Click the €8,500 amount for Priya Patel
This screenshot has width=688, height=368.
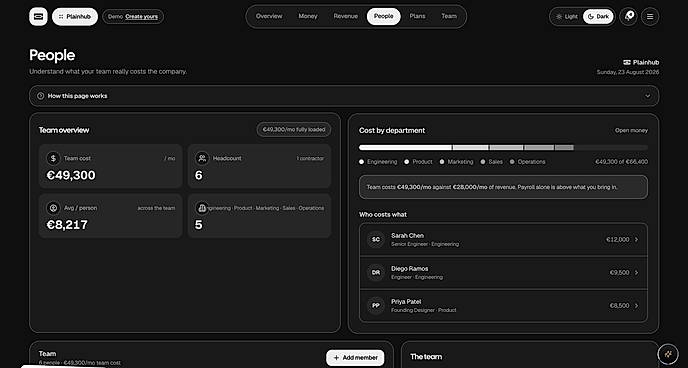point(620,305)
